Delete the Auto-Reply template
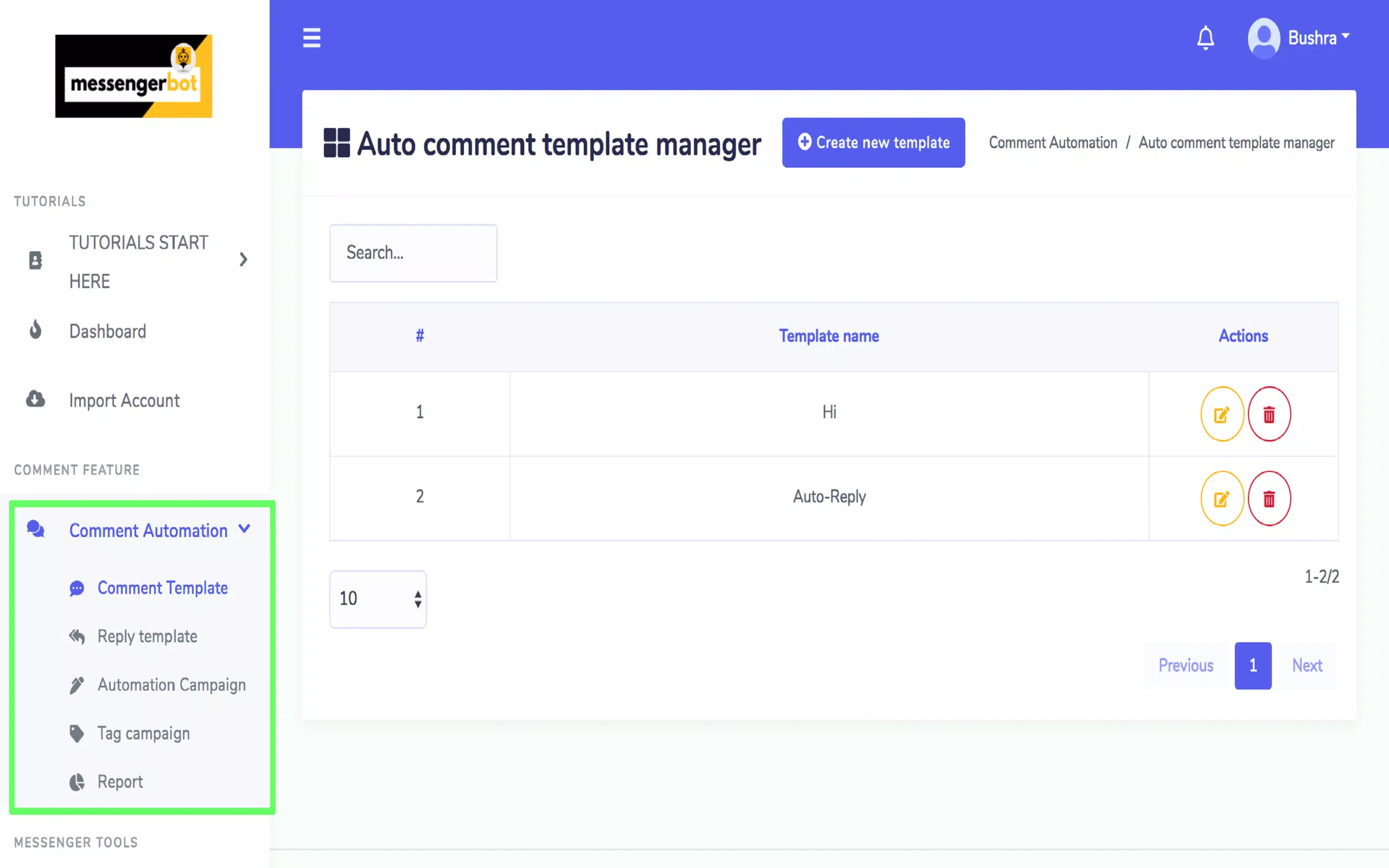Image resolution: width=1389 pixels, height=868 pixels. click(x=1269, y=499)
